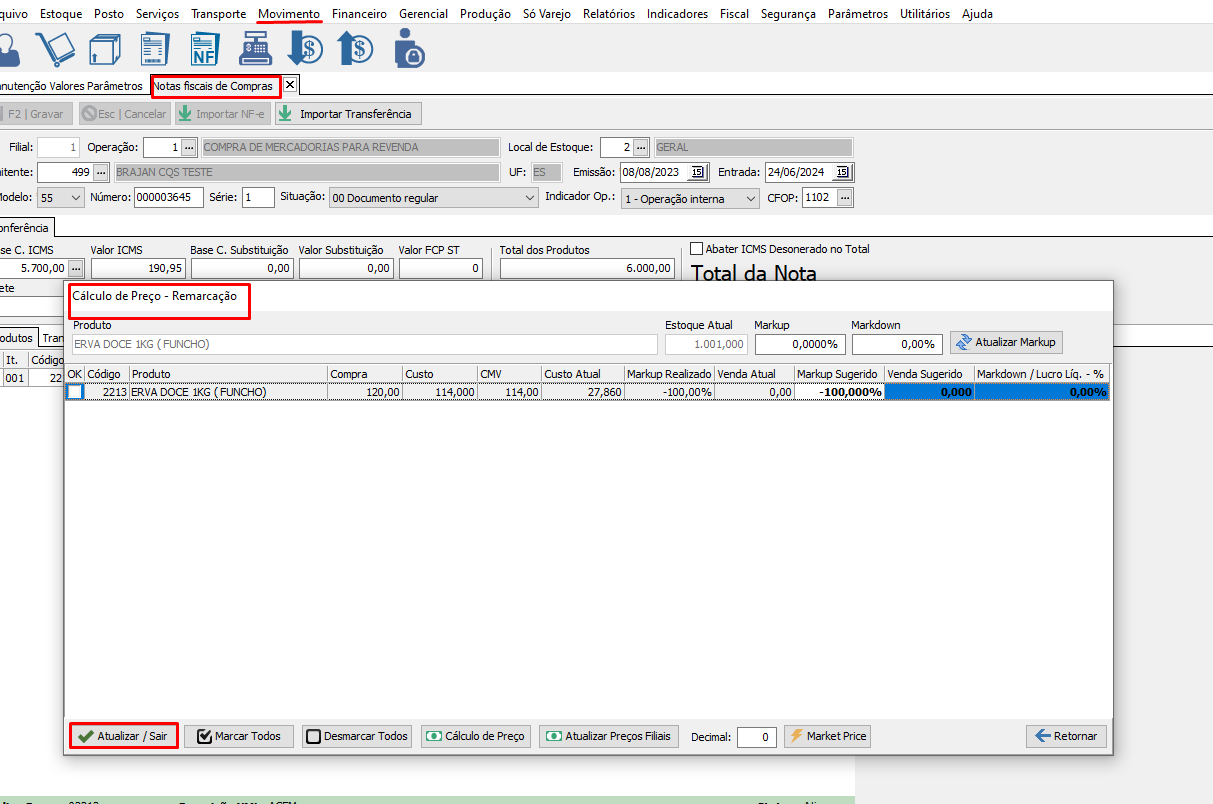Click the Market Price button
The width and height of the screenshot is (1213, 804).
point(827,736)
